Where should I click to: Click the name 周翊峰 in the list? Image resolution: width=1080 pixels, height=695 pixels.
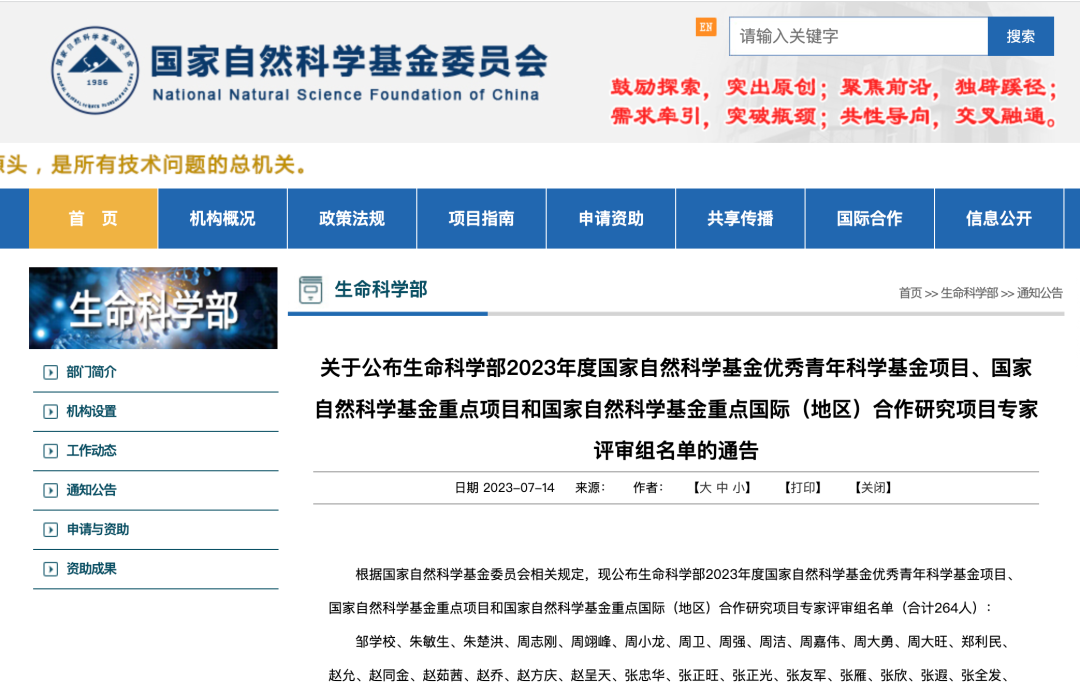(x=591, y=642)
